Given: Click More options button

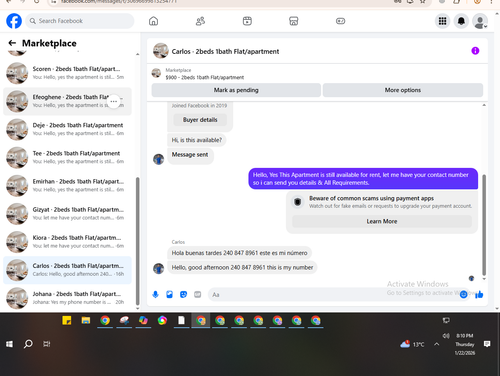Looking at the screenshot, I should (x=403, y=90).
